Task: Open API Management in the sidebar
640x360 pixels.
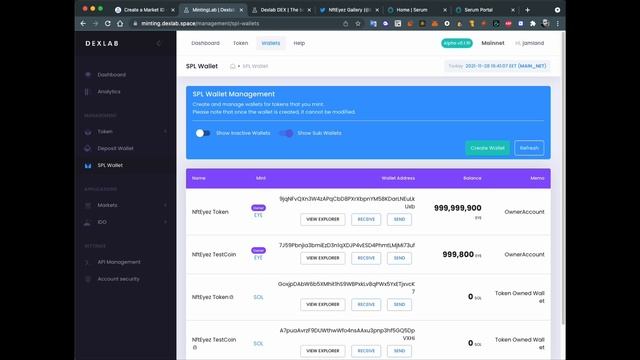Action: pos(119,262)
